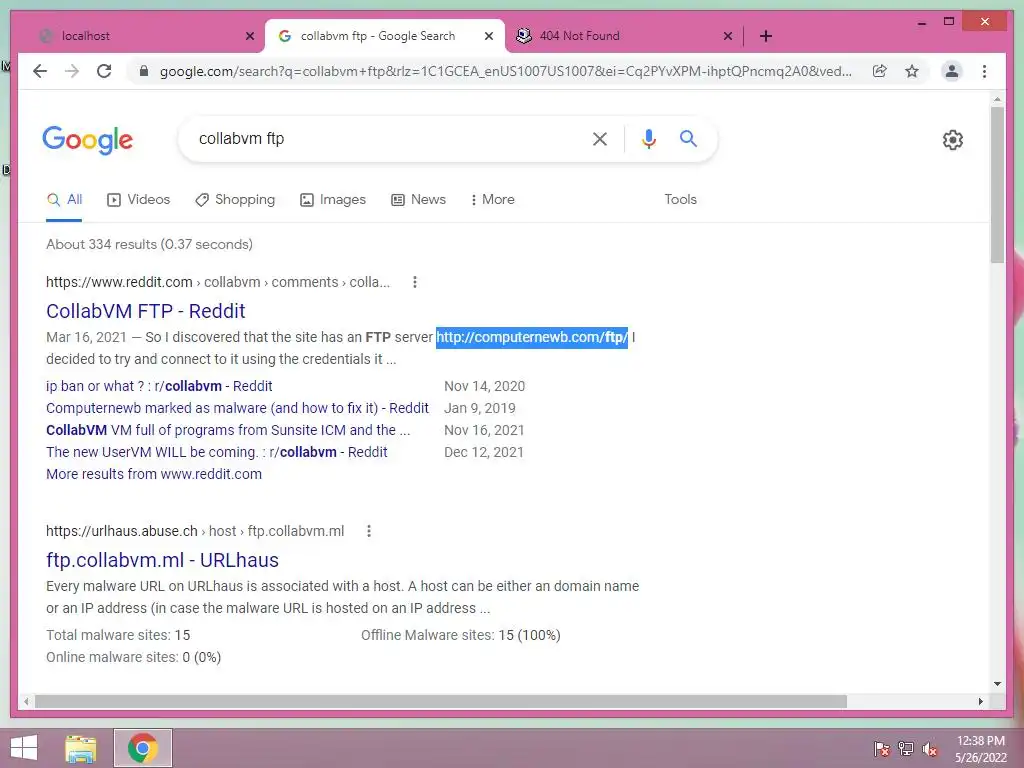Bookmark this page with the star icon
The image size is (1024, 768).
(912, 71)
